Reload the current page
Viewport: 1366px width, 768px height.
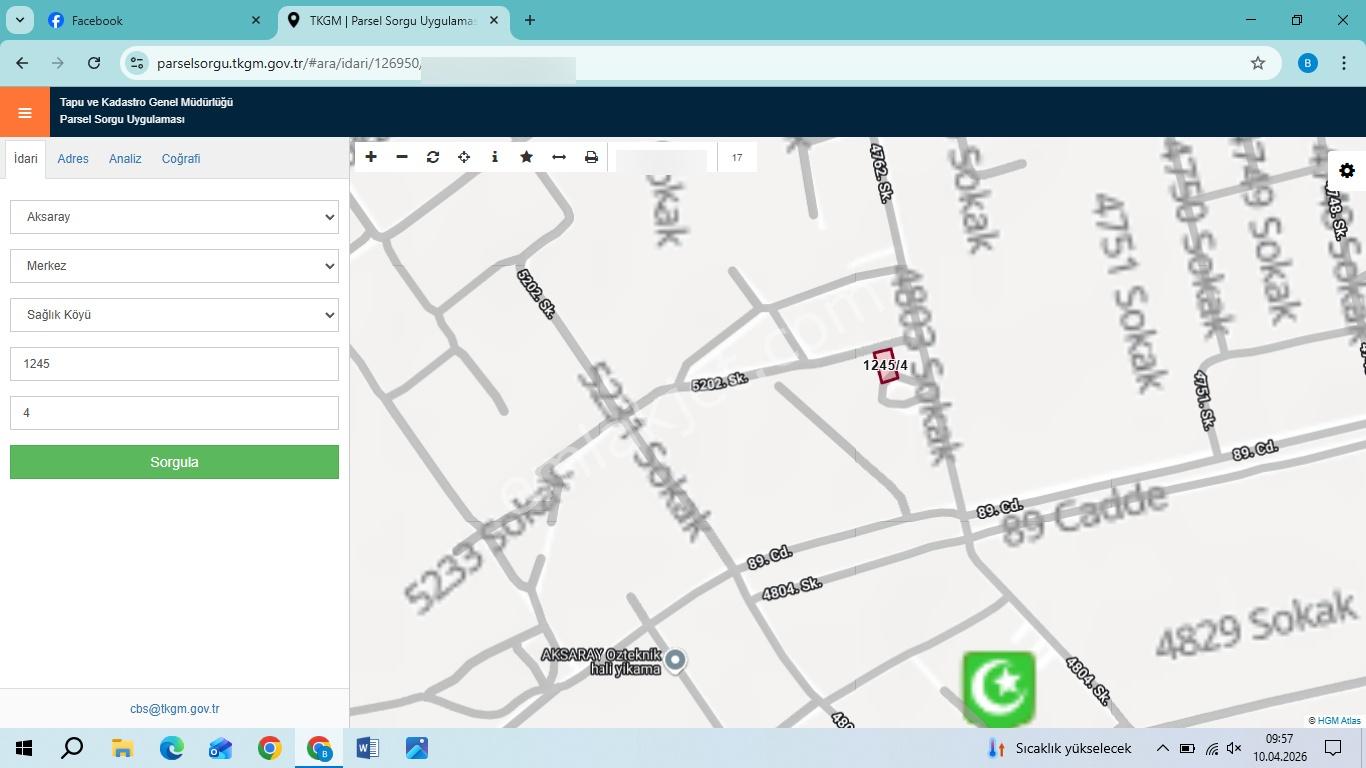click(94, 63)
